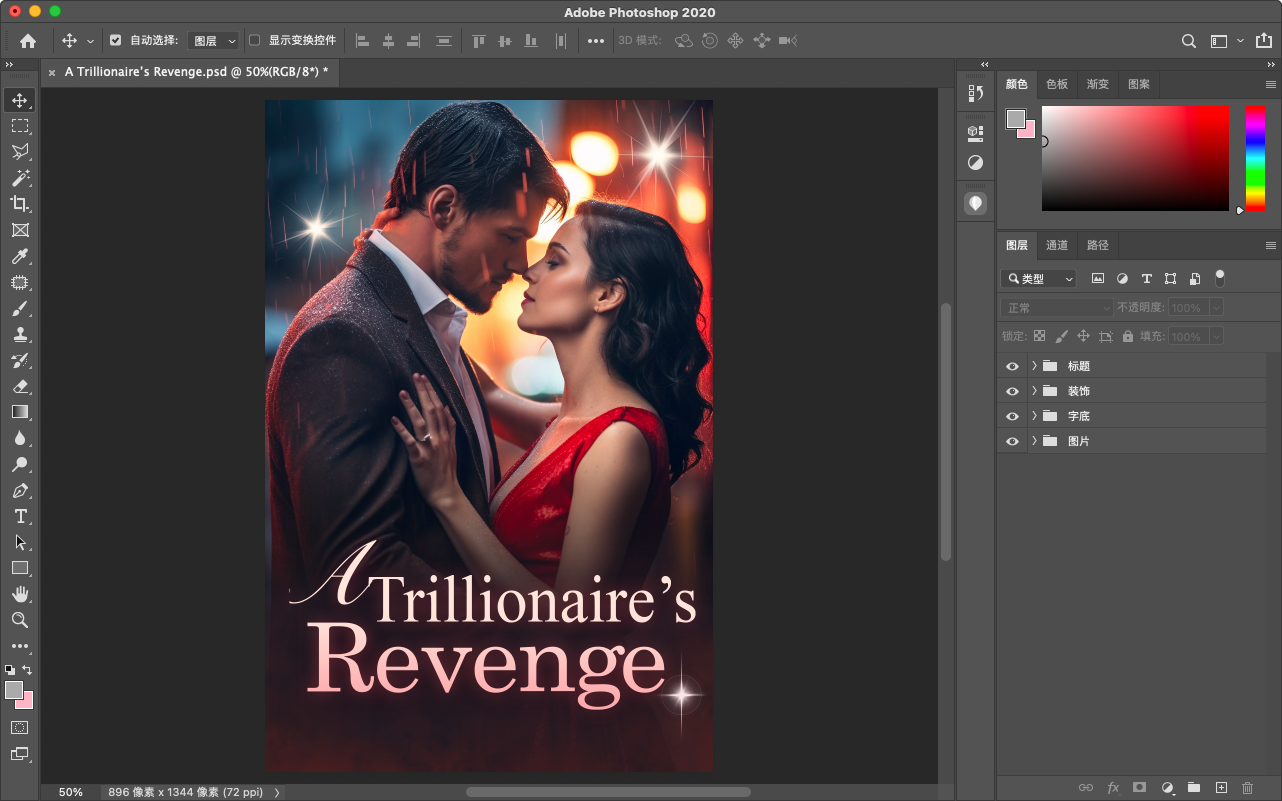Open the 类型 layer filter dropdown

[1041, 279]
